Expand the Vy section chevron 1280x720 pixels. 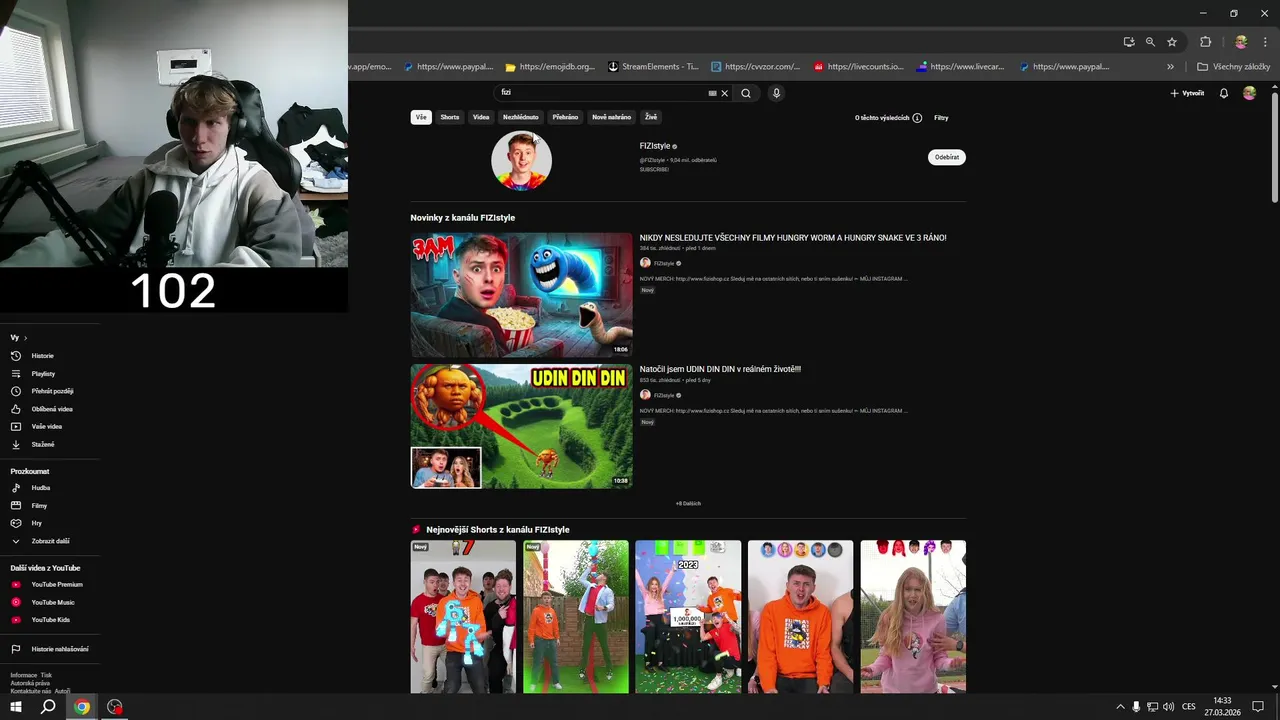pos(25,338)
